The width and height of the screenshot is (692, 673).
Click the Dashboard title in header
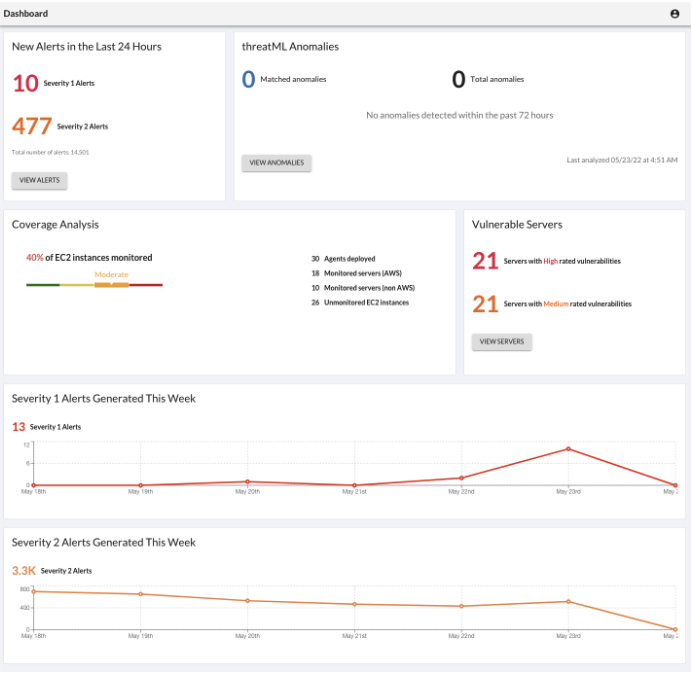point(26,14)
